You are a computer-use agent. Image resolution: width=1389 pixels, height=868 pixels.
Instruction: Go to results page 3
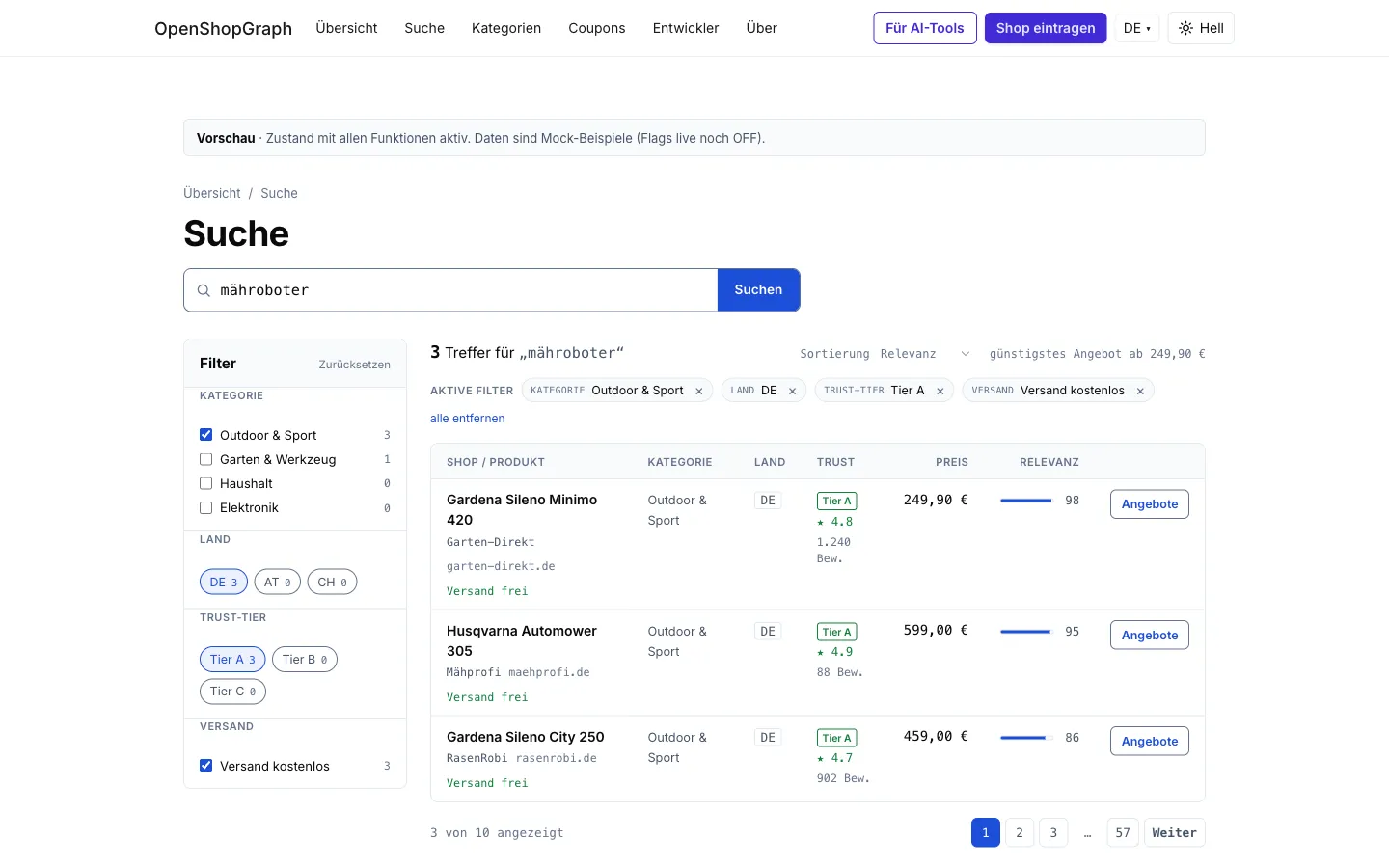click(1053, 833)
